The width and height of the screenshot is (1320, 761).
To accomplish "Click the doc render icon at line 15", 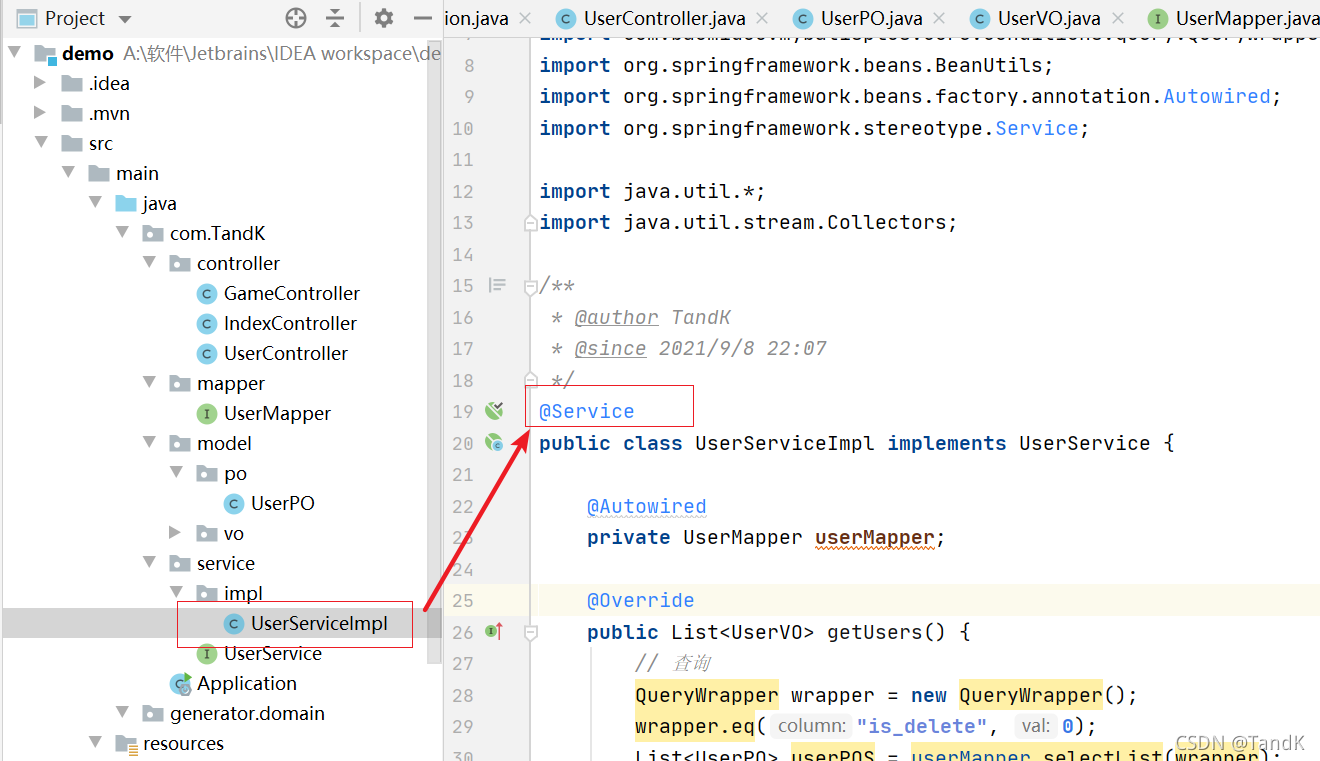I will 497,285.
